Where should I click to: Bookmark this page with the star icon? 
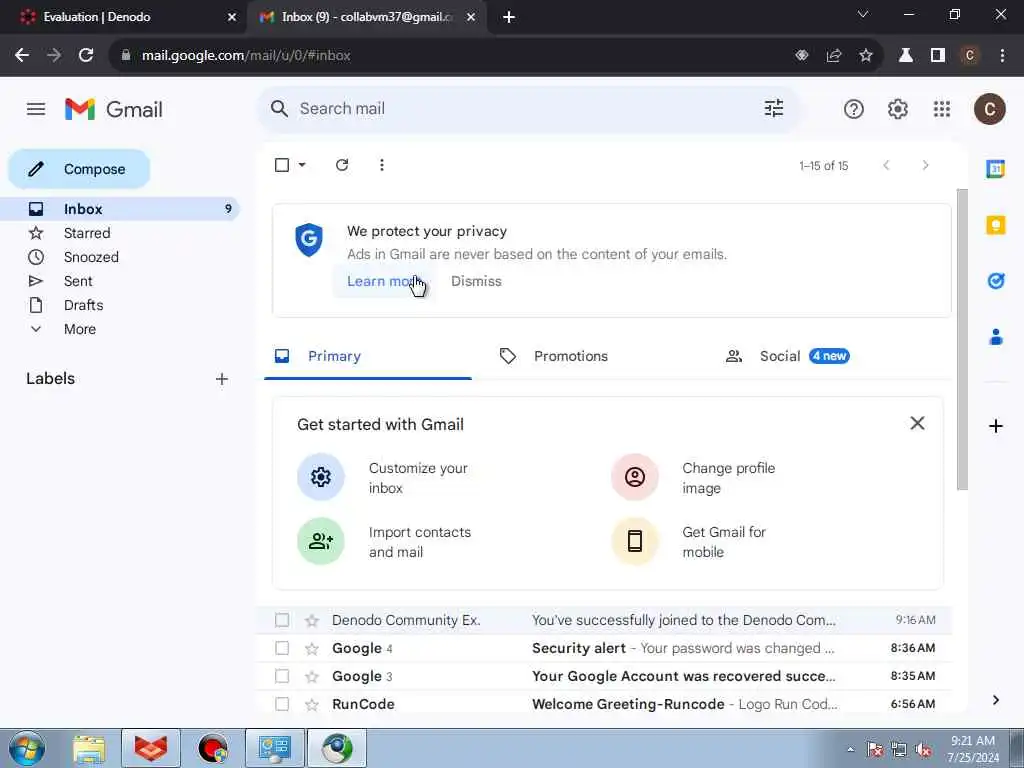point(866,56)
